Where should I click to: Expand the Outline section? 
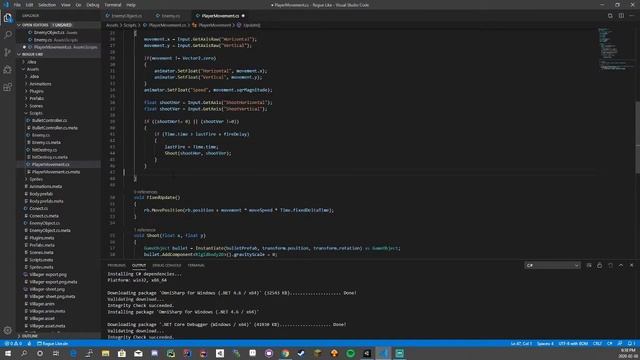[x=58, y=336]
